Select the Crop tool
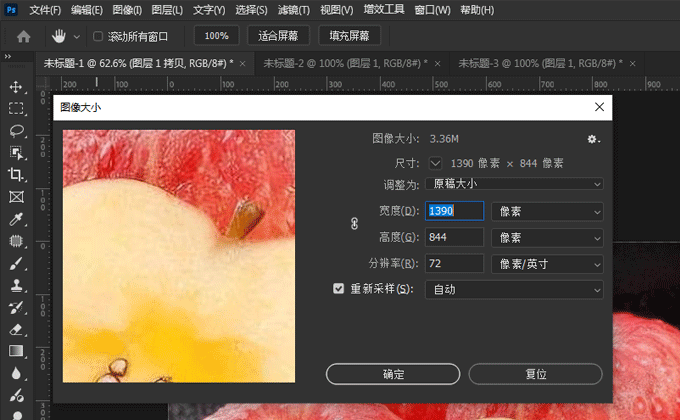The width and height of the screenshot is (680, 420). pos(16,175)
